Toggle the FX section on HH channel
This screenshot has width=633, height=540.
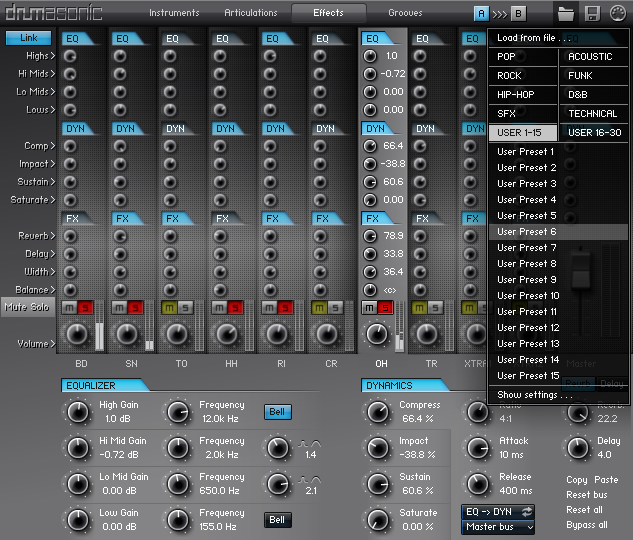(228, 219)
